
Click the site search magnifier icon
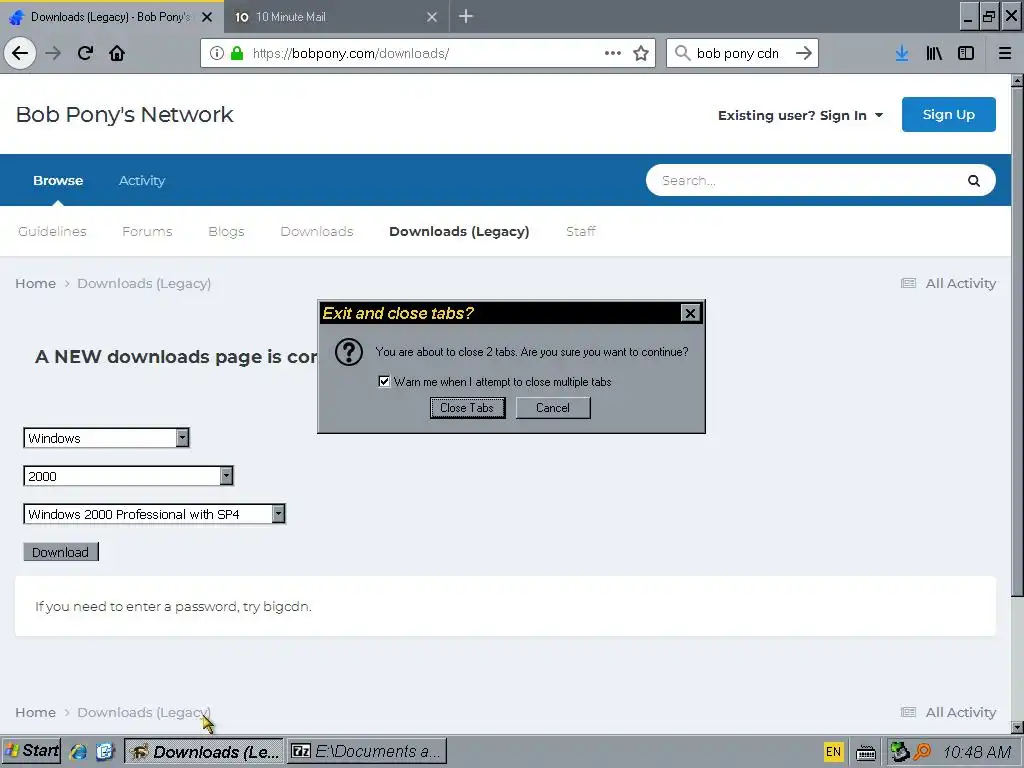974,181
